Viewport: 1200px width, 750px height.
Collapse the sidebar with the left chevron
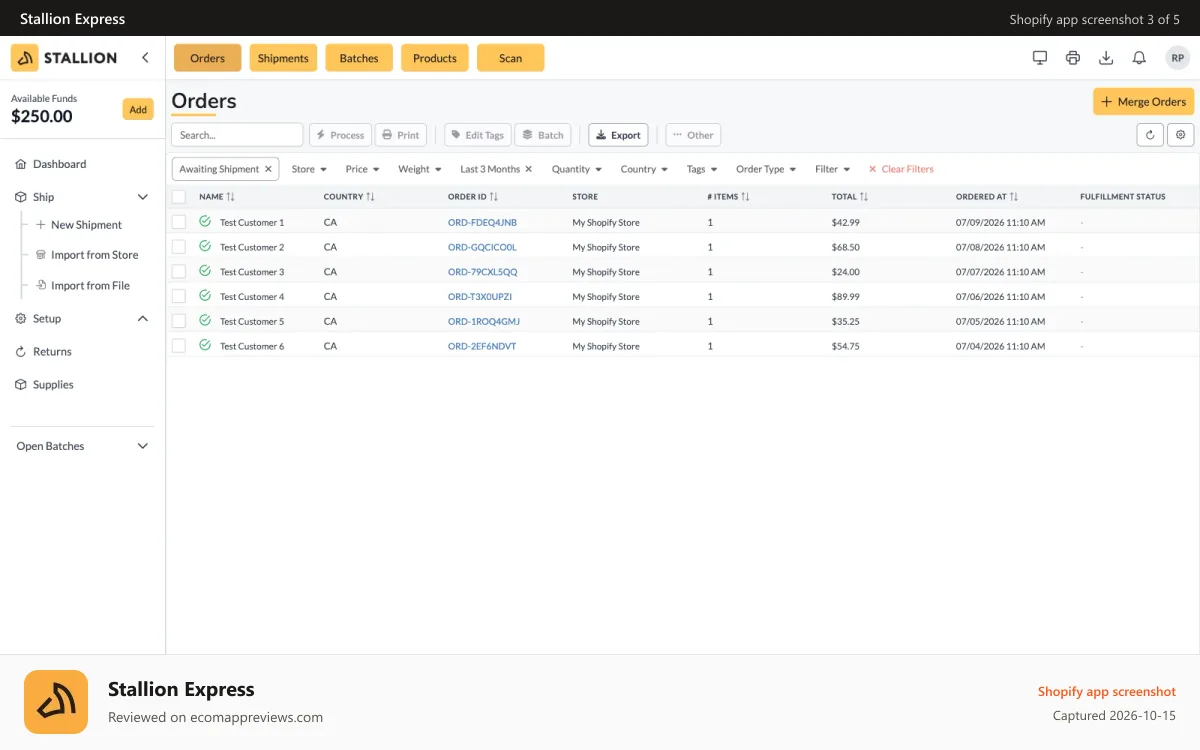tap(145, 58)
